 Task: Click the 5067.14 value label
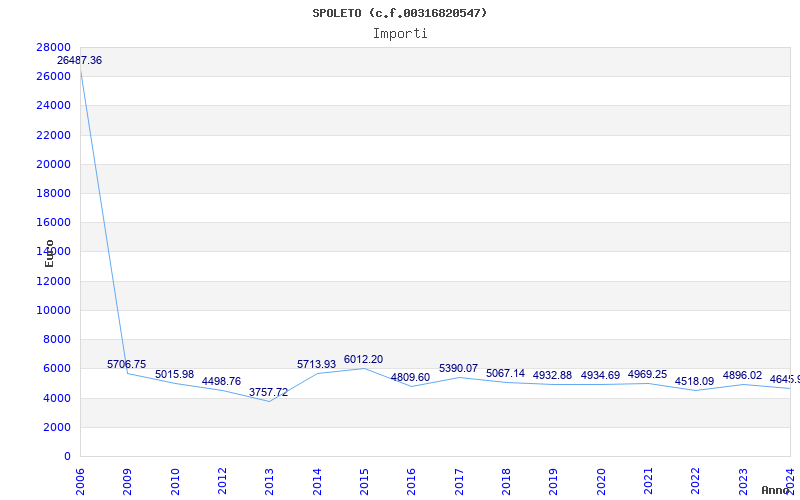(x=505, y=373)
